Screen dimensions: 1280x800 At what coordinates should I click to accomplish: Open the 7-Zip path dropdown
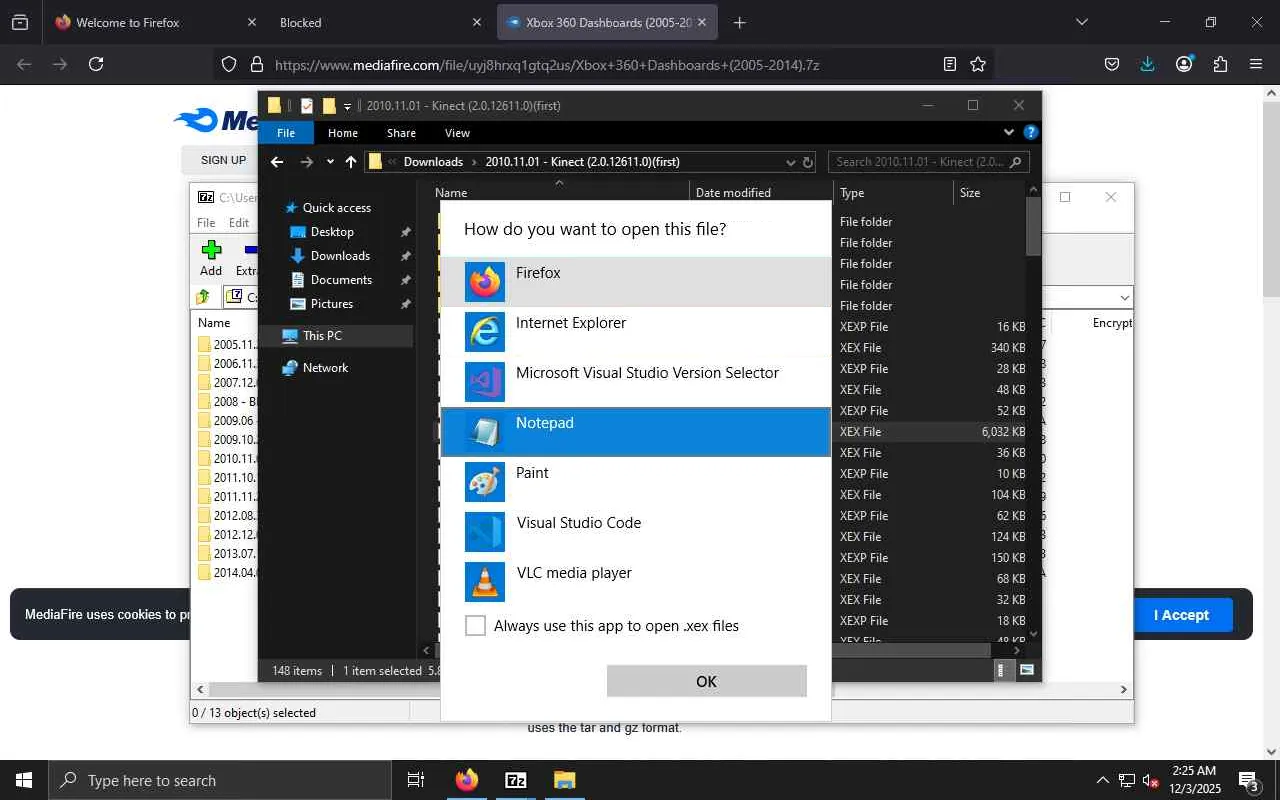click(x=1124, y=297)
